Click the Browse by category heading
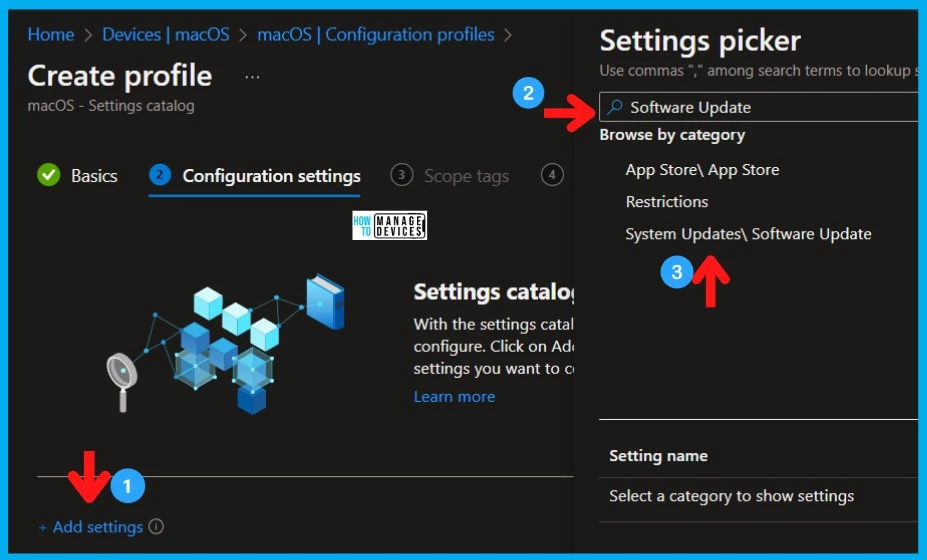927x560 pixels. point(672,135)
